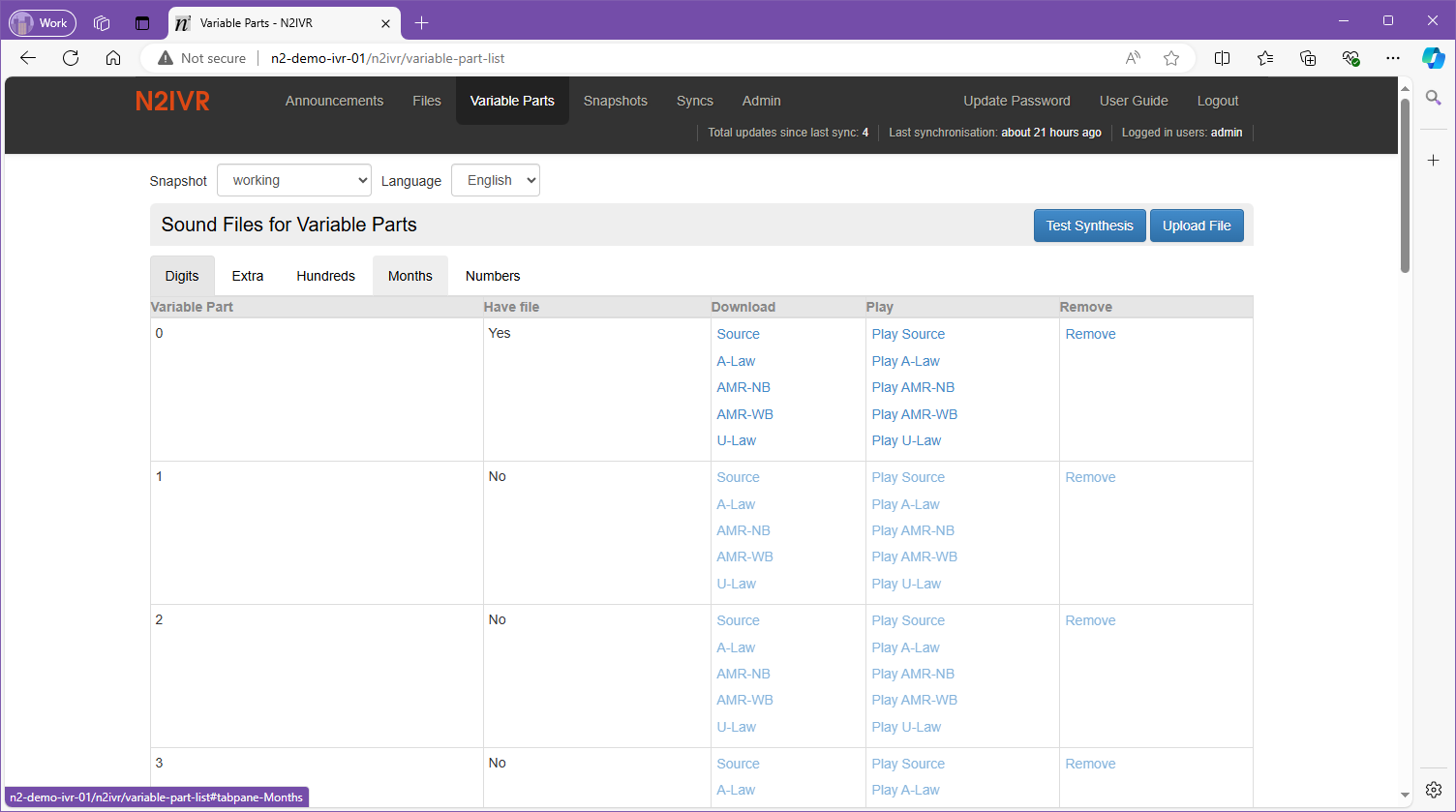Click the browser refresh icon
This screenshot has height=812, width=1456.
tap(71, 58)
